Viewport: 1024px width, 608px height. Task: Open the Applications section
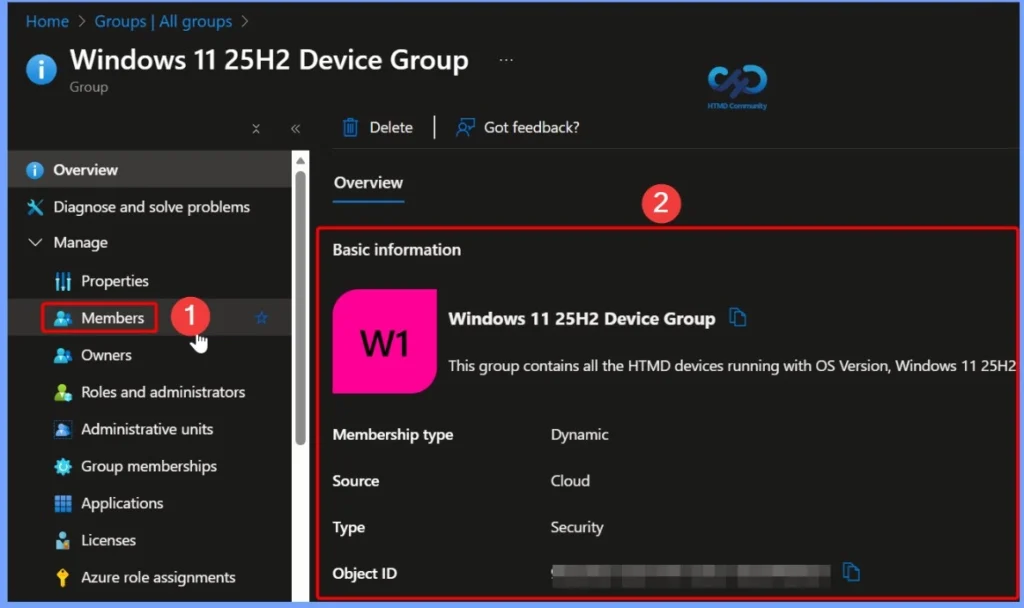(x=121, y=503)
